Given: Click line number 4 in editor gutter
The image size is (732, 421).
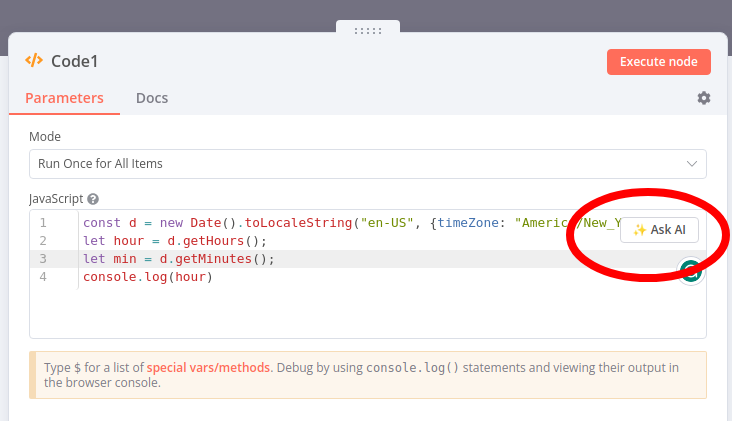Looking at the screenshot, I should tap(43, 277).
